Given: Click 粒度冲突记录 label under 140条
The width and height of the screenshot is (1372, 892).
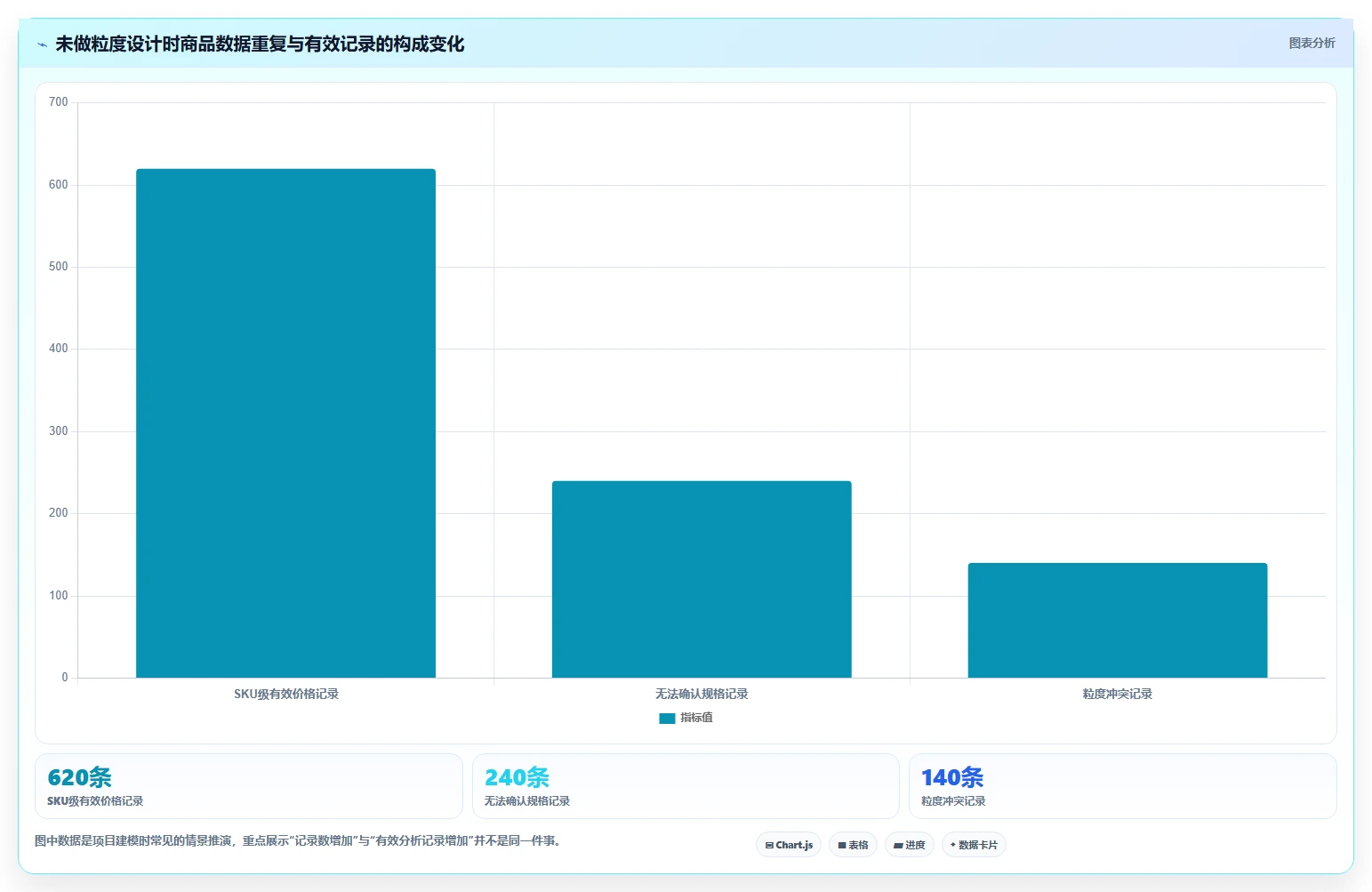Looking at the screenshot, I should coord(953,801).
